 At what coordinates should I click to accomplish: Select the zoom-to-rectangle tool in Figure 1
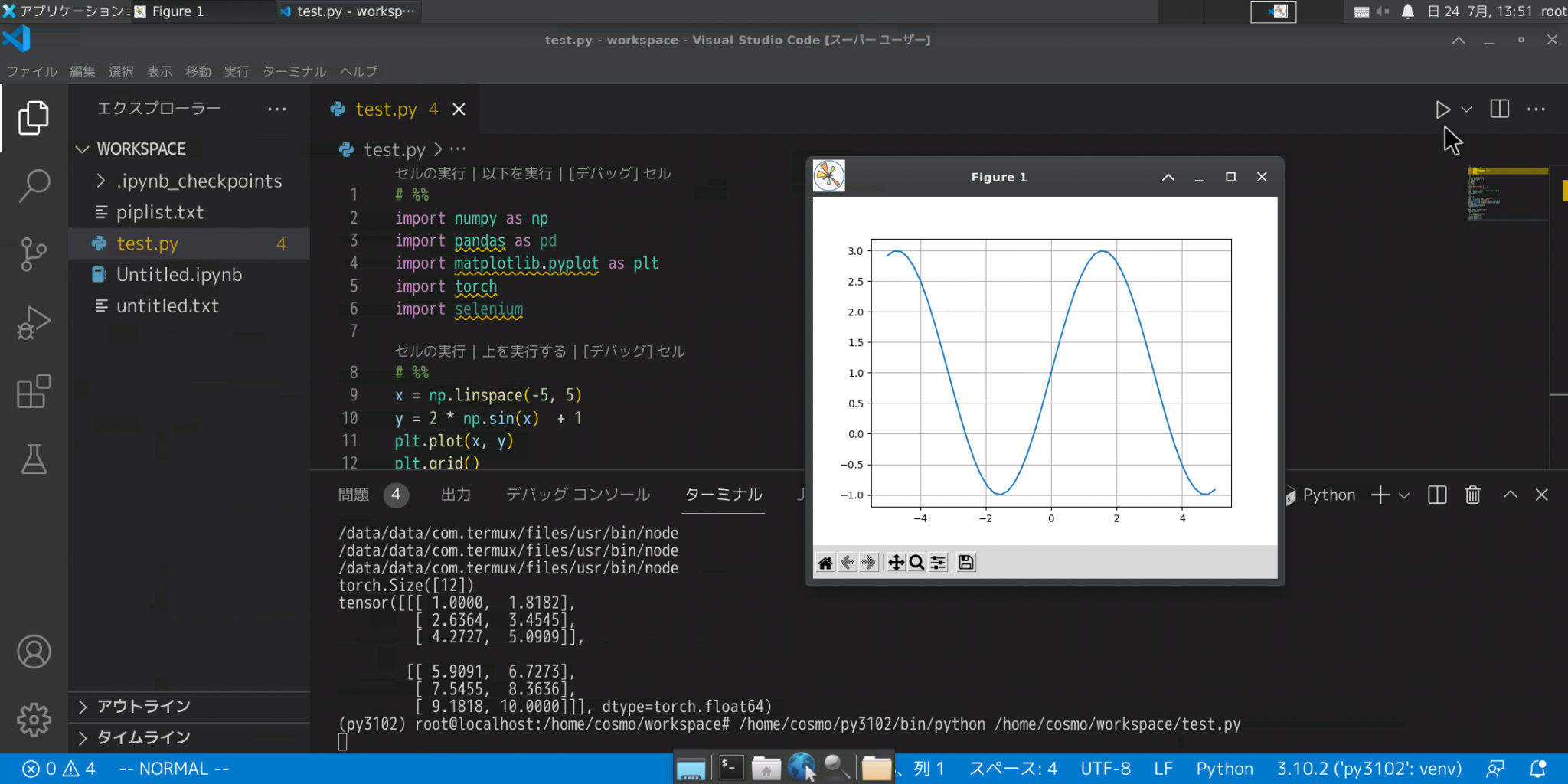(916, 562)
